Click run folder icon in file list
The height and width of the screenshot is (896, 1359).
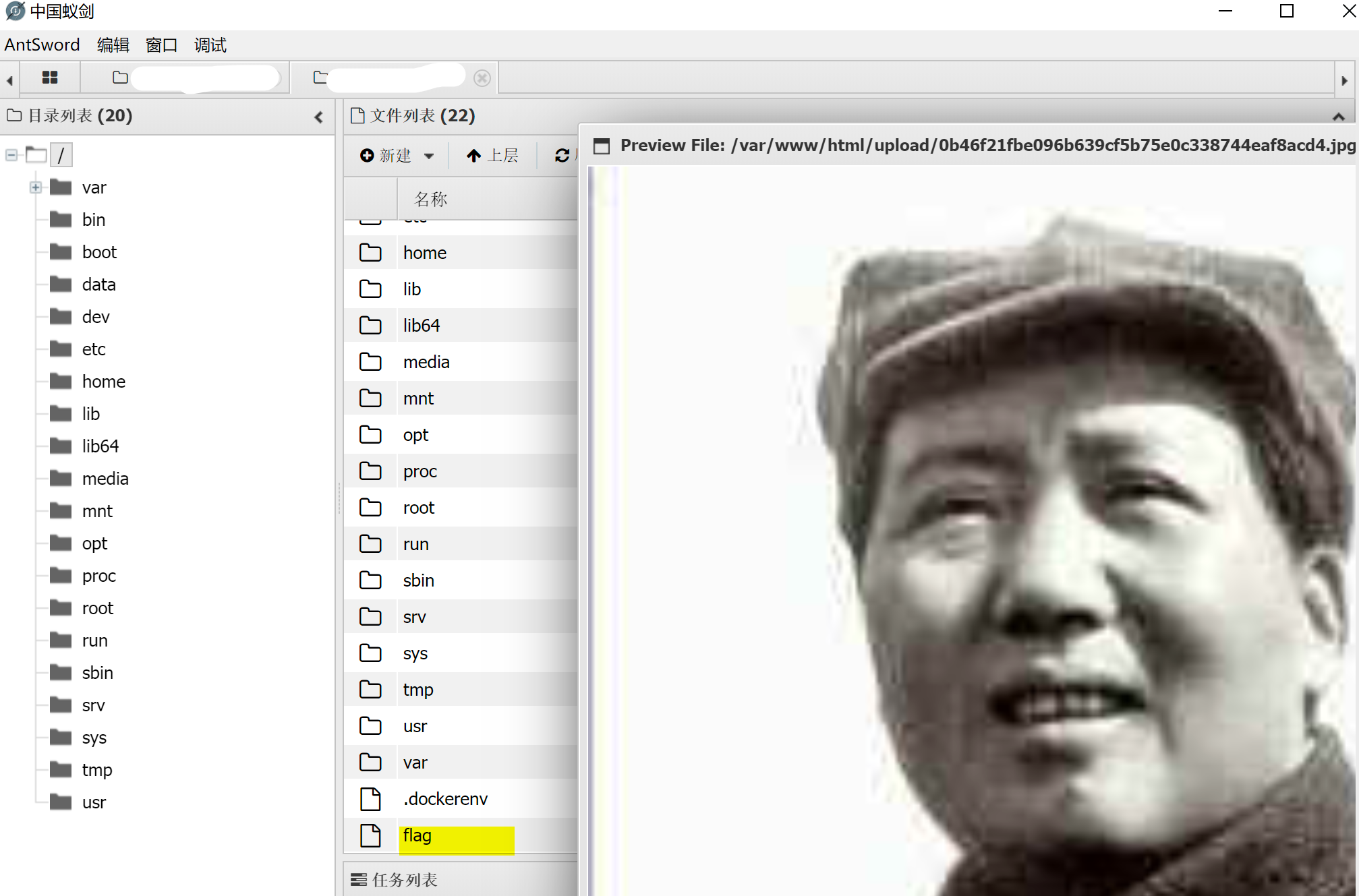tap(370, 544)
